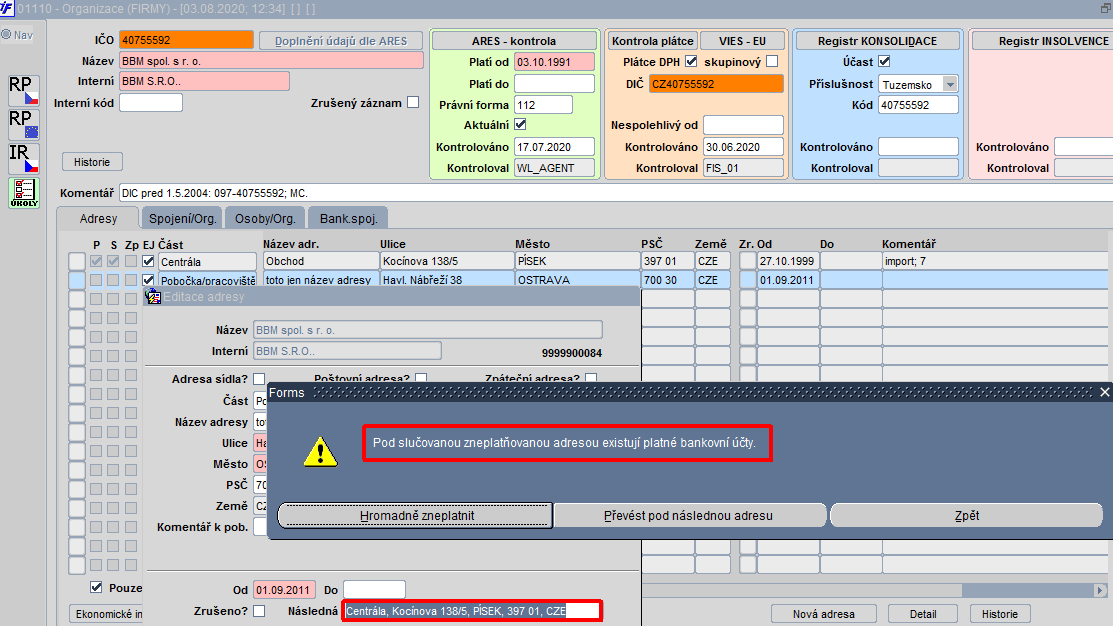Click the horizontal scrollbar right arrow
This screenshot has width=1113, height=626.
tap(1100, 590)
